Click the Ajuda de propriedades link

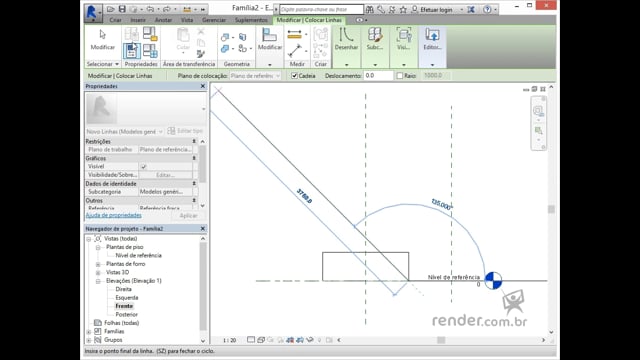coord(113,215)
